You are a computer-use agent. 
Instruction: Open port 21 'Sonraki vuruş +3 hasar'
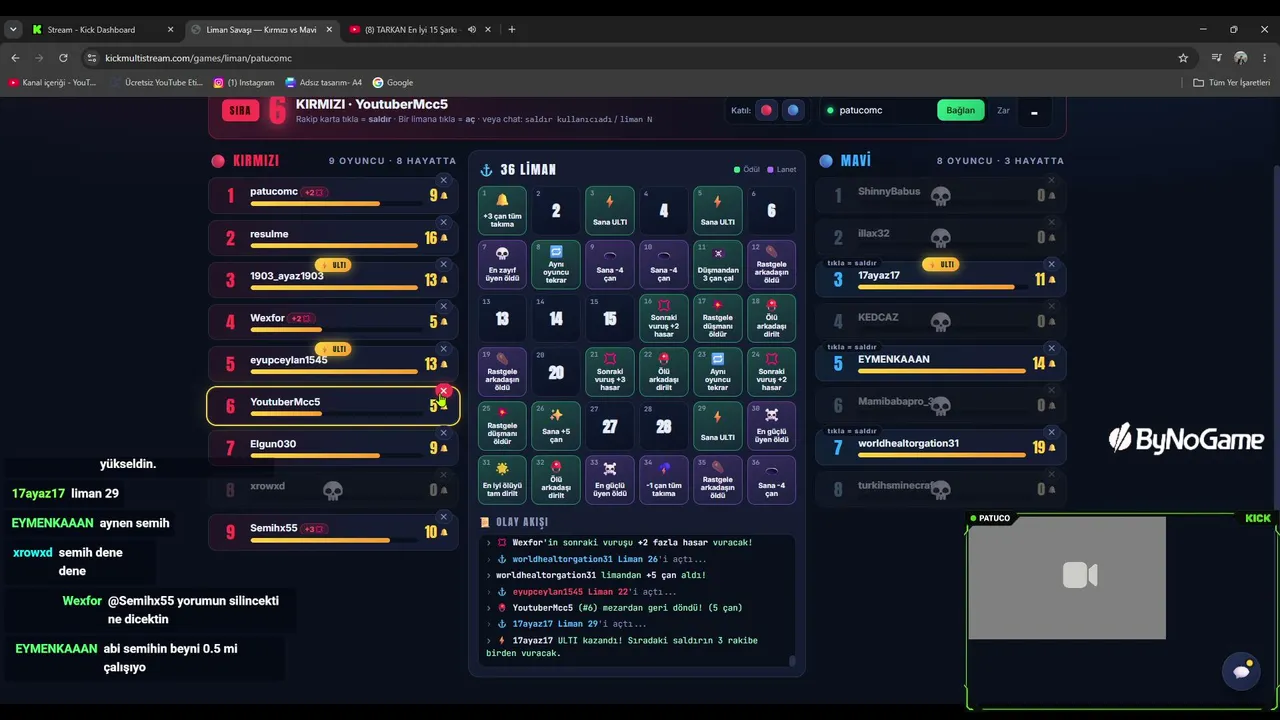click(x=610, y=372)
